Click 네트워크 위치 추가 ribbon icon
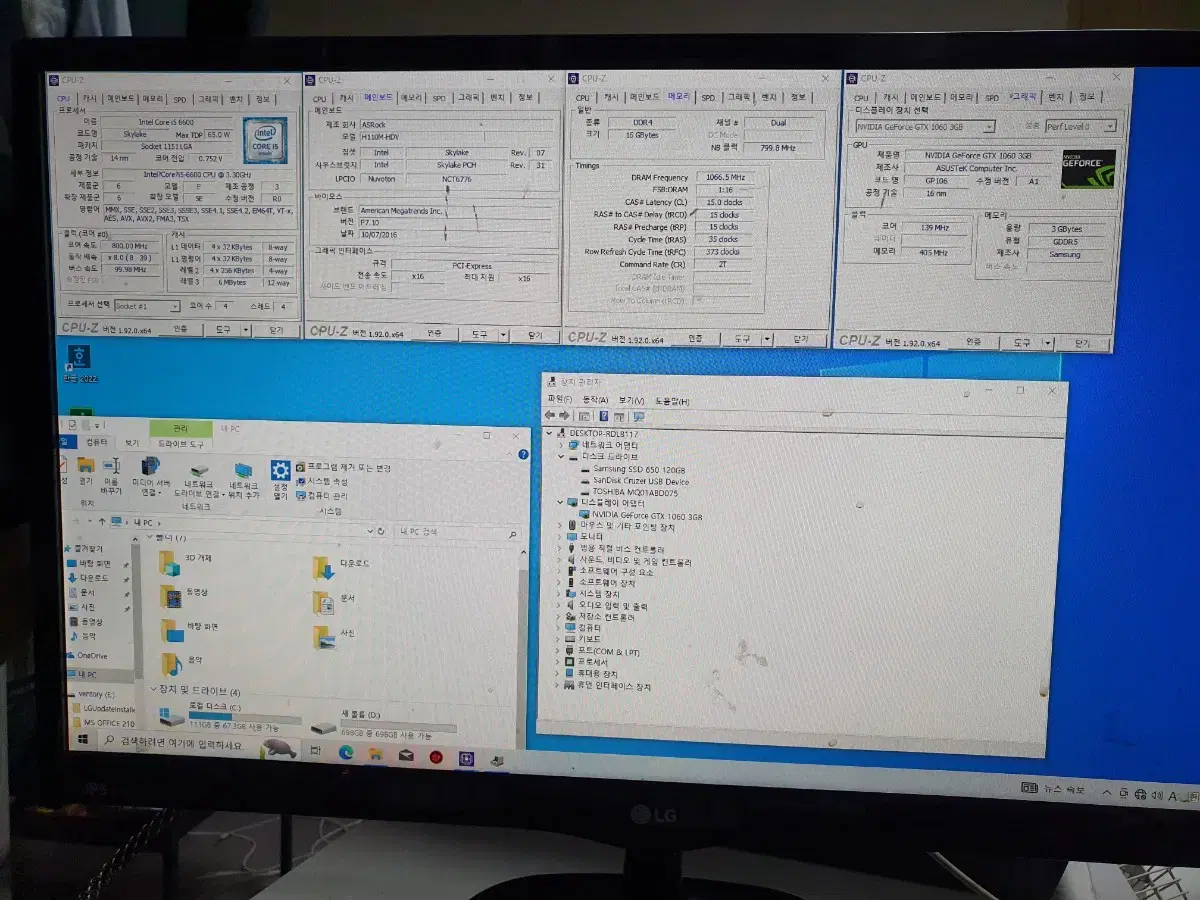This screenshot has height=900, width=1200. (243, 480)
